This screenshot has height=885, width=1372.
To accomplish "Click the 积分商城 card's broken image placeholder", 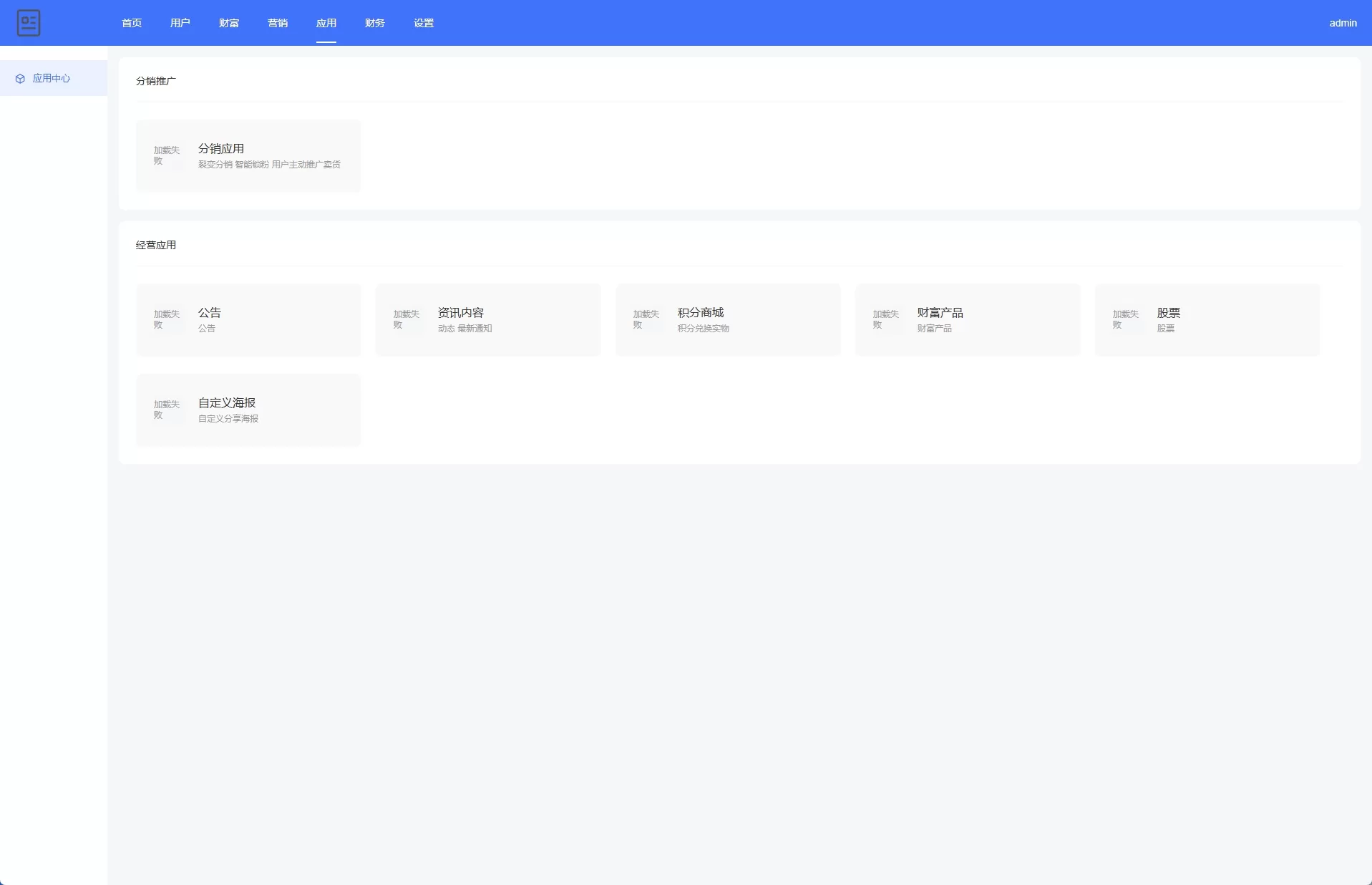I will (648, 319).
